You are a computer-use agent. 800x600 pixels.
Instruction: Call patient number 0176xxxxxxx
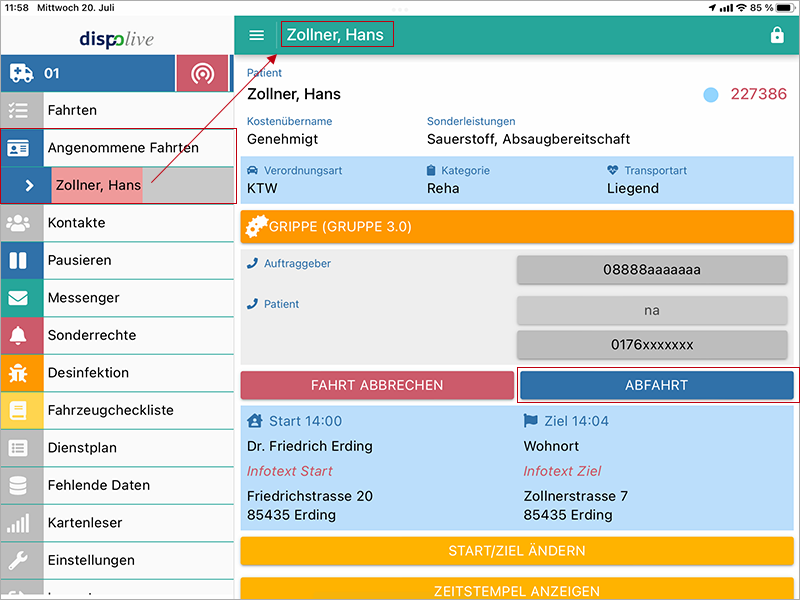tap(652, 345)
